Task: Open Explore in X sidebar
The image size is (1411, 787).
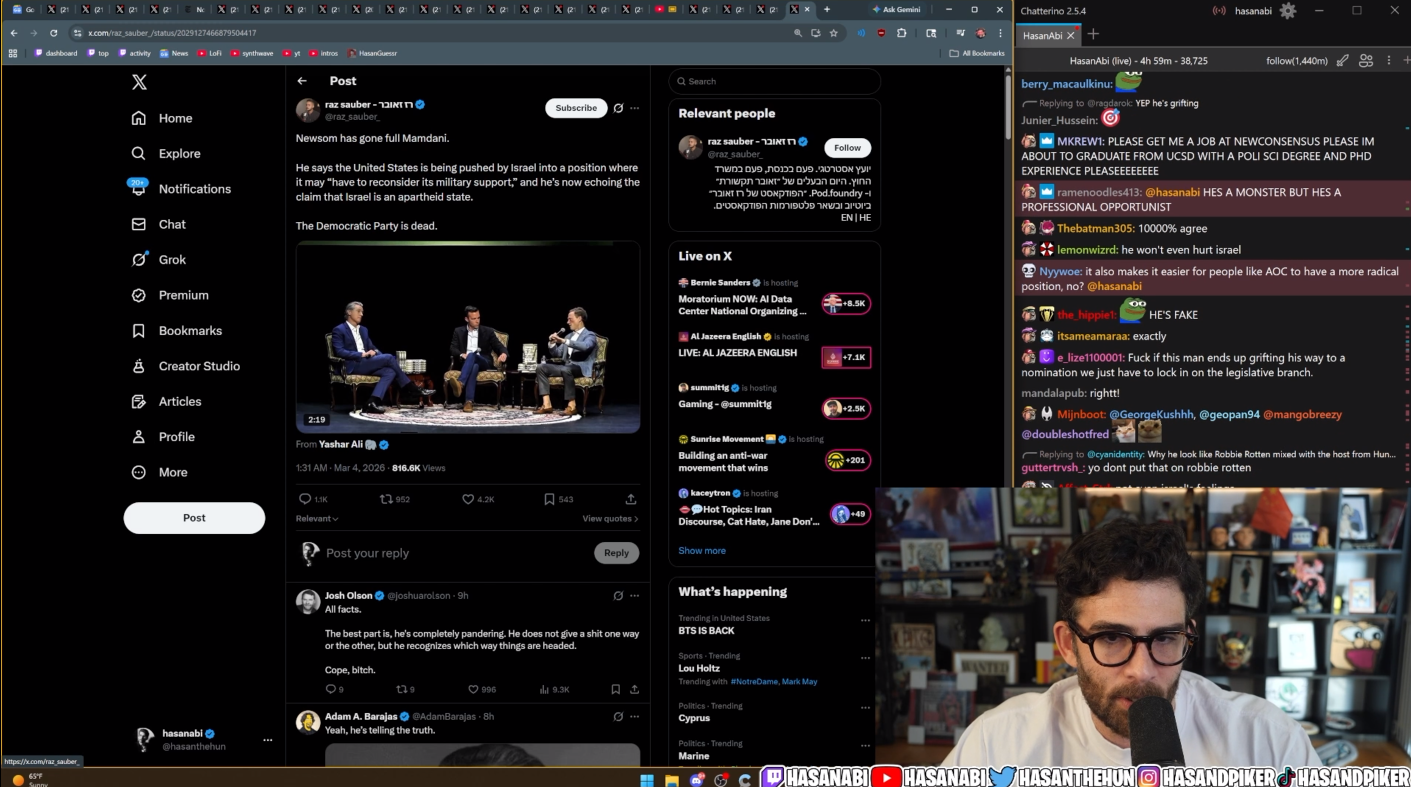Action: [x=165, y=153]
